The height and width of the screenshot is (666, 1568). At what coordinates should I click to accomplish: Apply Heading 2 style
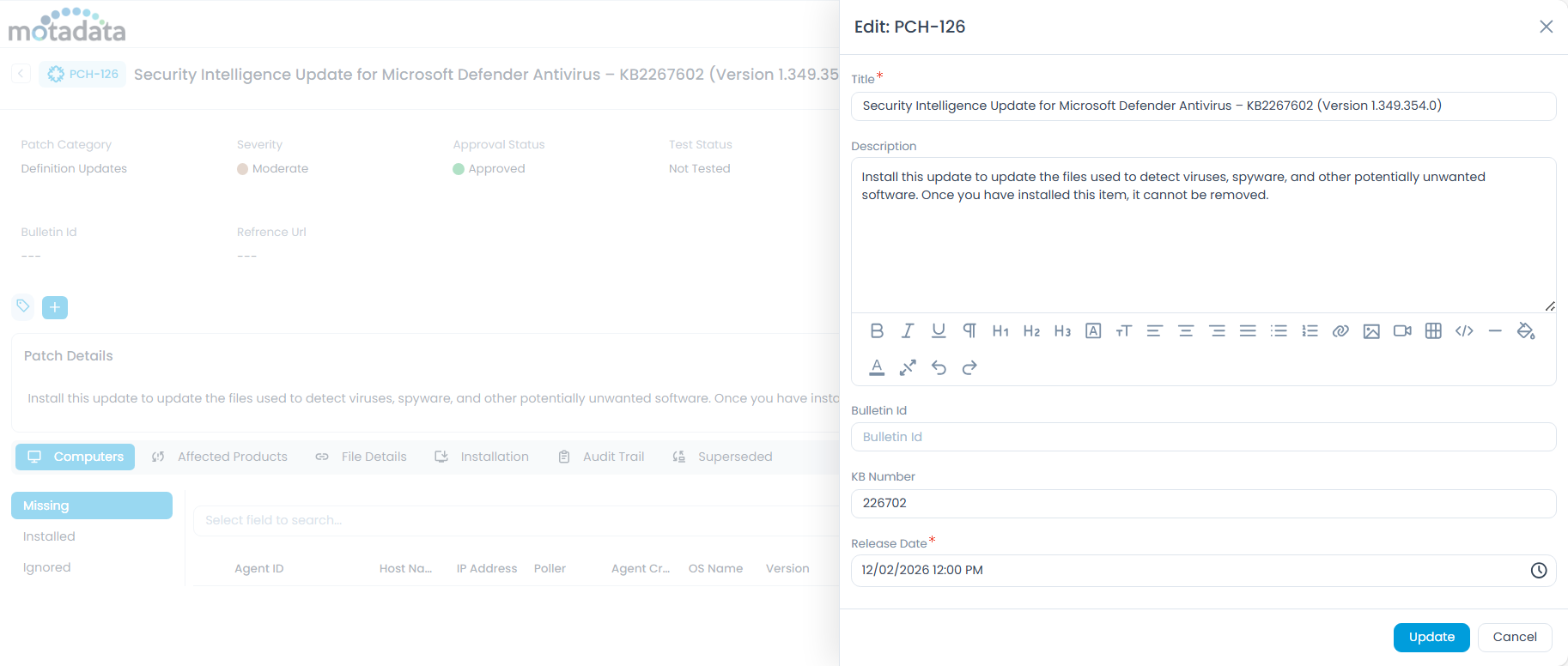(x=1031, y=331)
